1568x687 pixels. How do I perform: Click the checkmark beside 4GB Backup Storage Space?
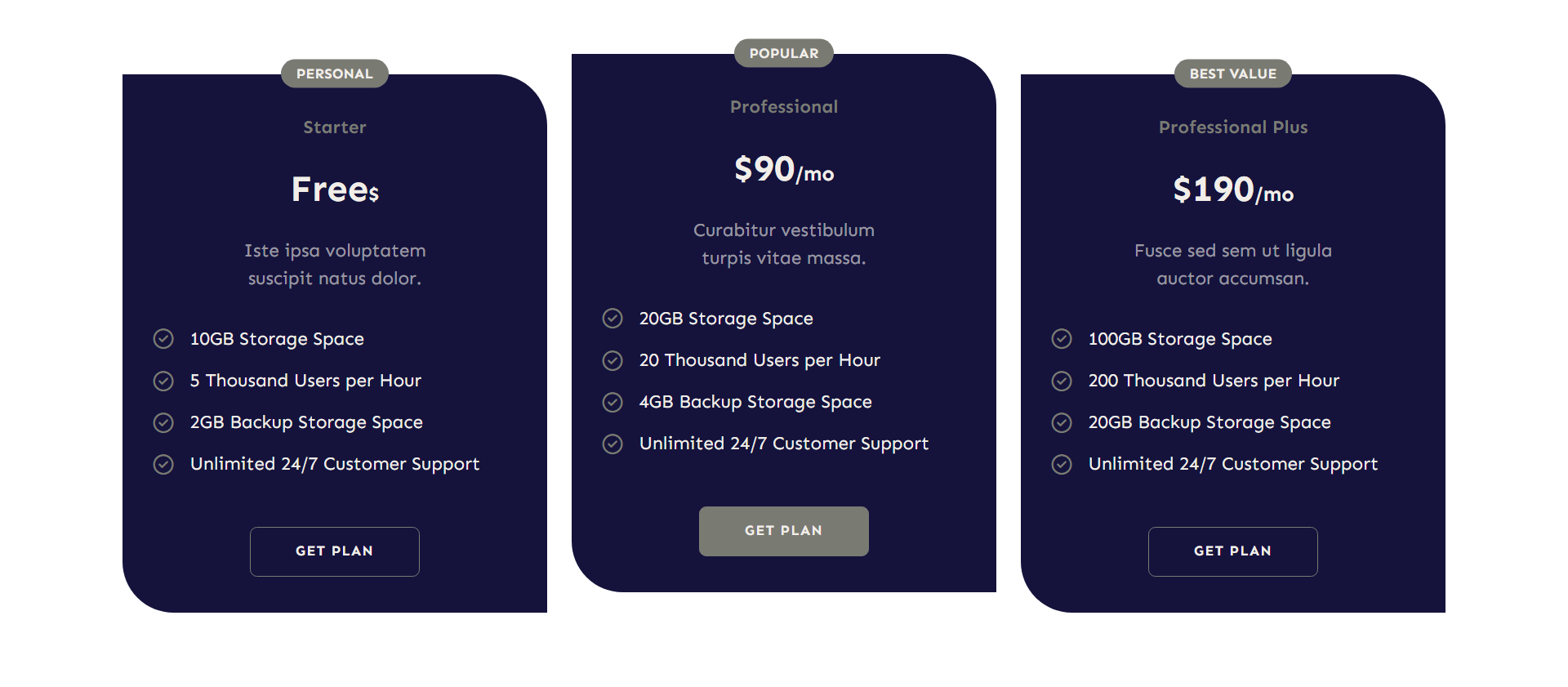(x=612, y=402)
